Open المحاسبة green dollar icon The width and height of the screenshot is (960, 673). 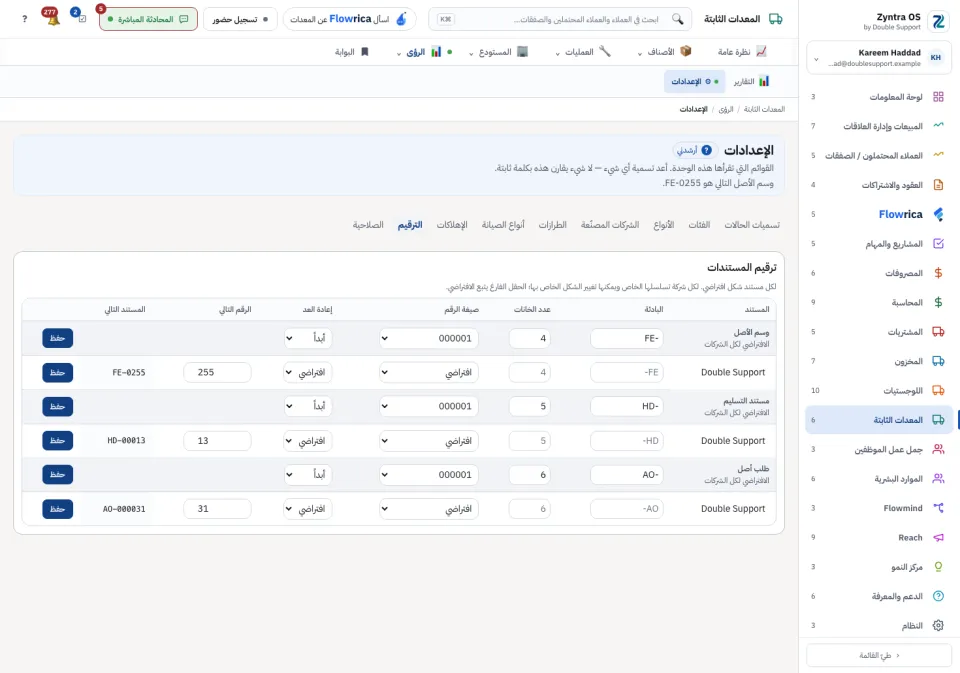coord(938,303)
